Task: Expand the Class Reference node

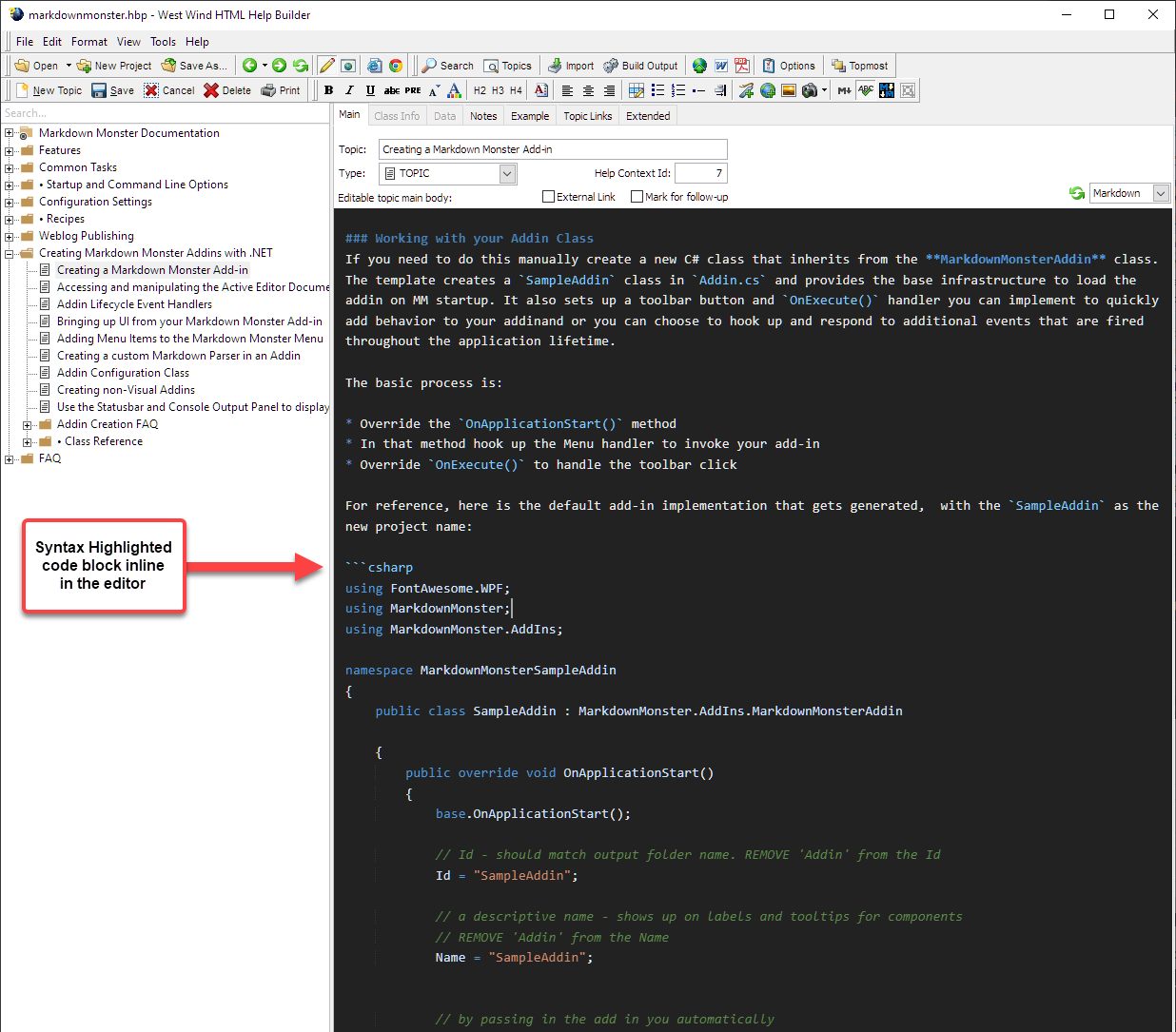Action: click(x=28, y=441)
